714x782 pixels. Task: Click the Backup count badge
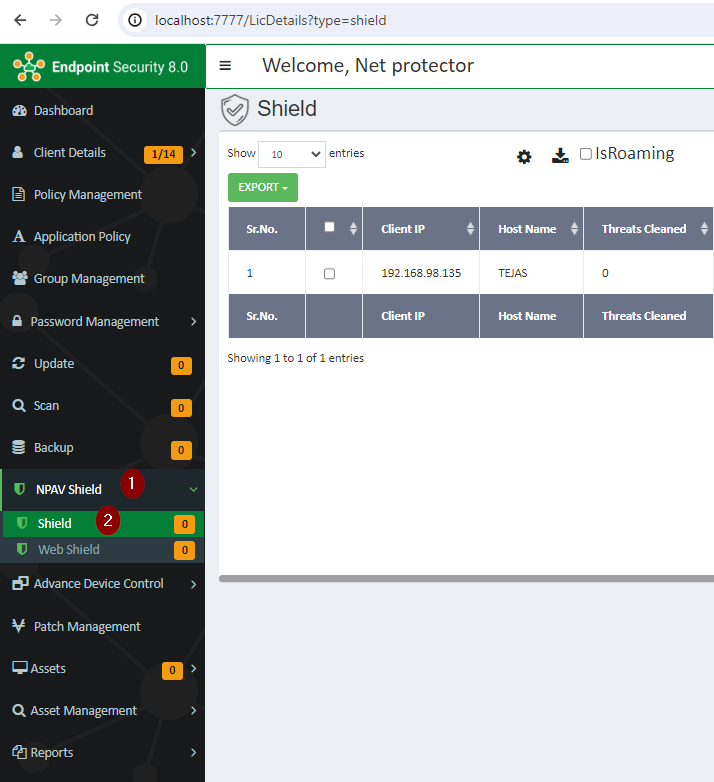(181, 450)
